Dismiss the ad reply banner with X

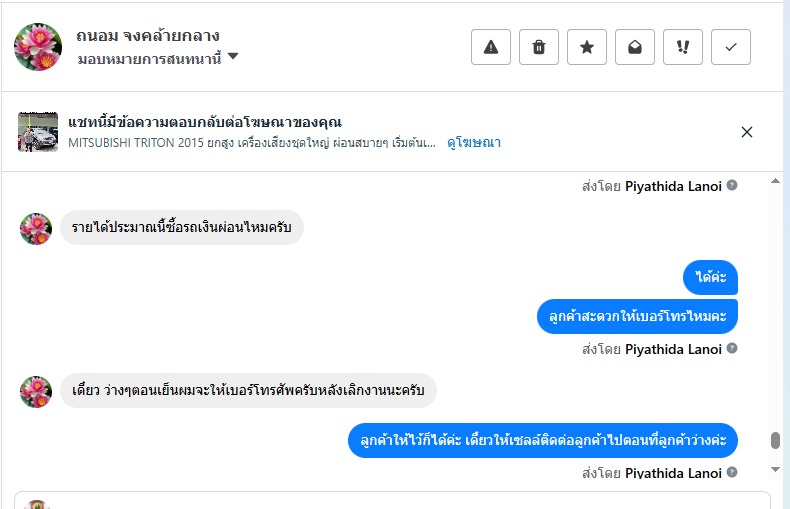pos(746,132)
